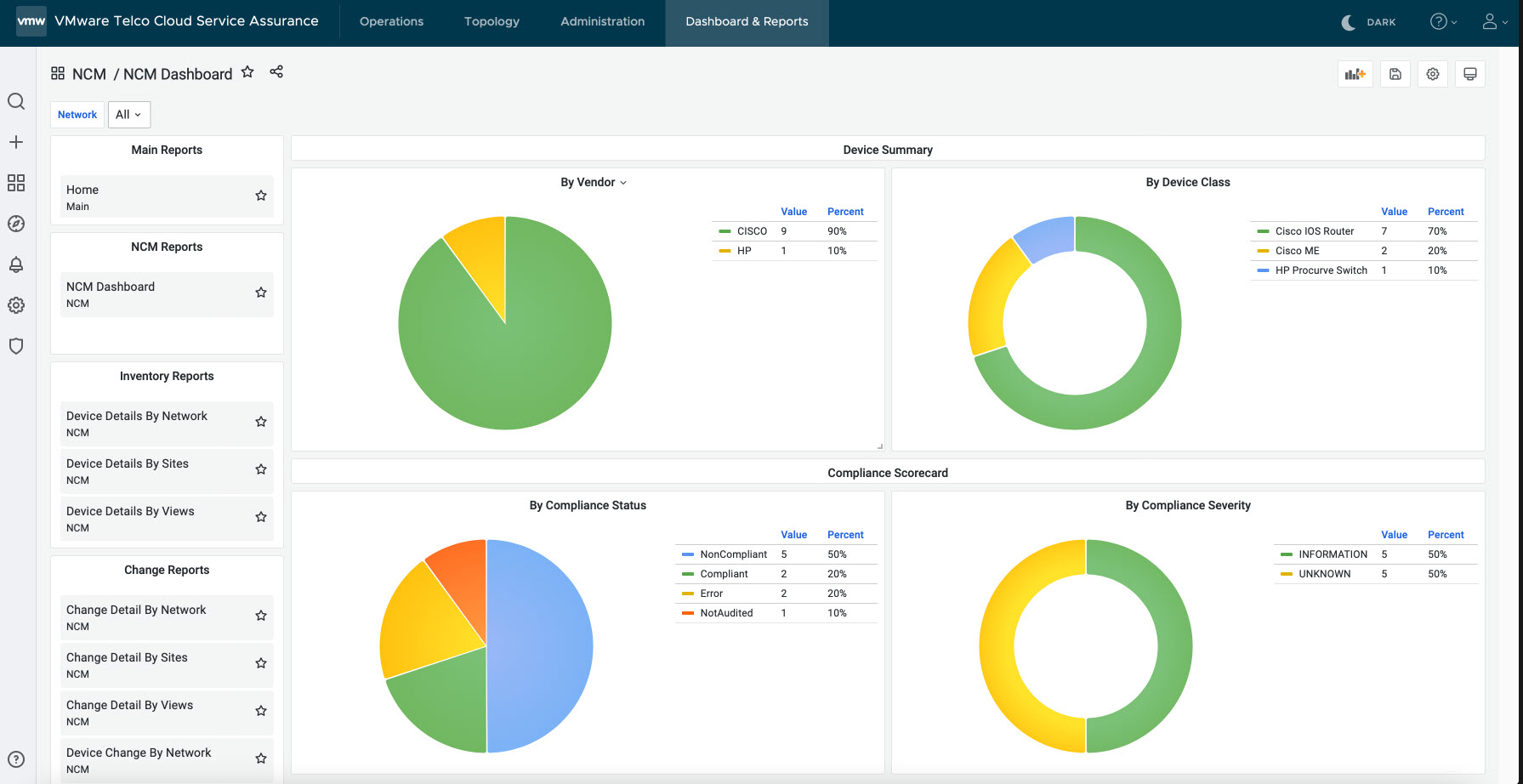
Task: Toggle favorite star for NCM Dashboard report
Action: click(x=261, y=293)
